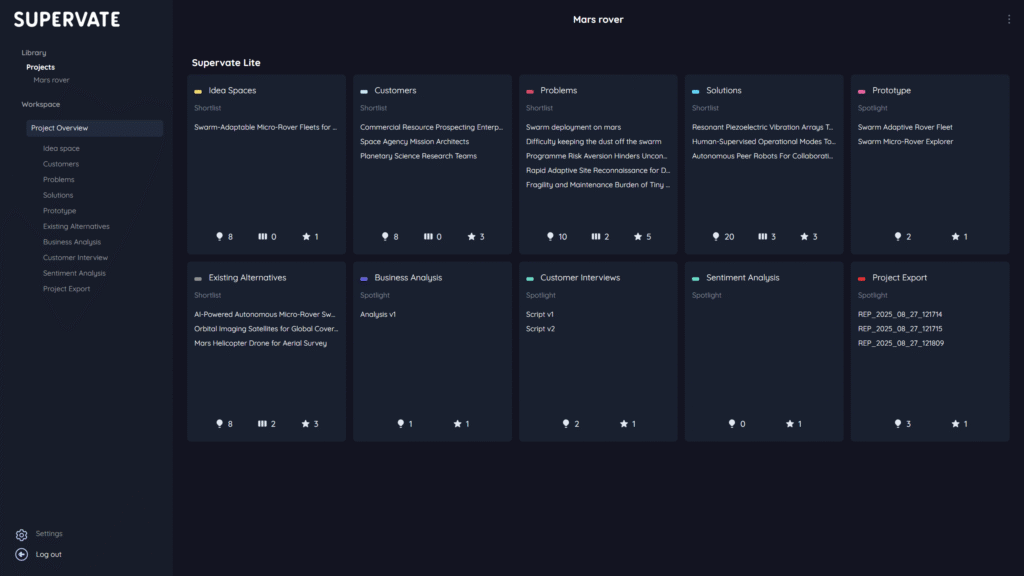The width and height of the screenshot is (1024, 576).
Task: Click the columns icon in Existing Alternatives card
Action: (262, 424)
